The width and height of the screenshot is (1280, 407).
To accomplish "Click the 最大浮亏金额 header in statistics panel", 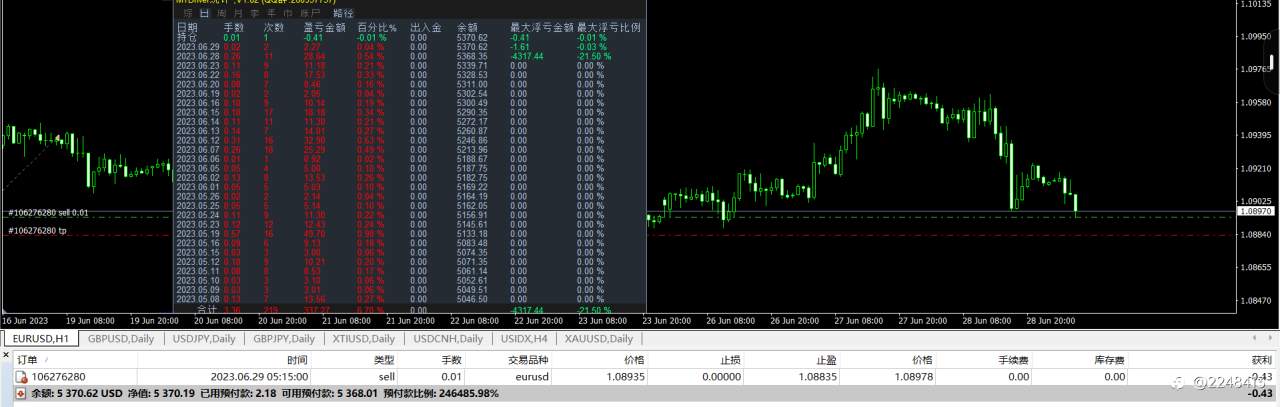I will 541,28.
